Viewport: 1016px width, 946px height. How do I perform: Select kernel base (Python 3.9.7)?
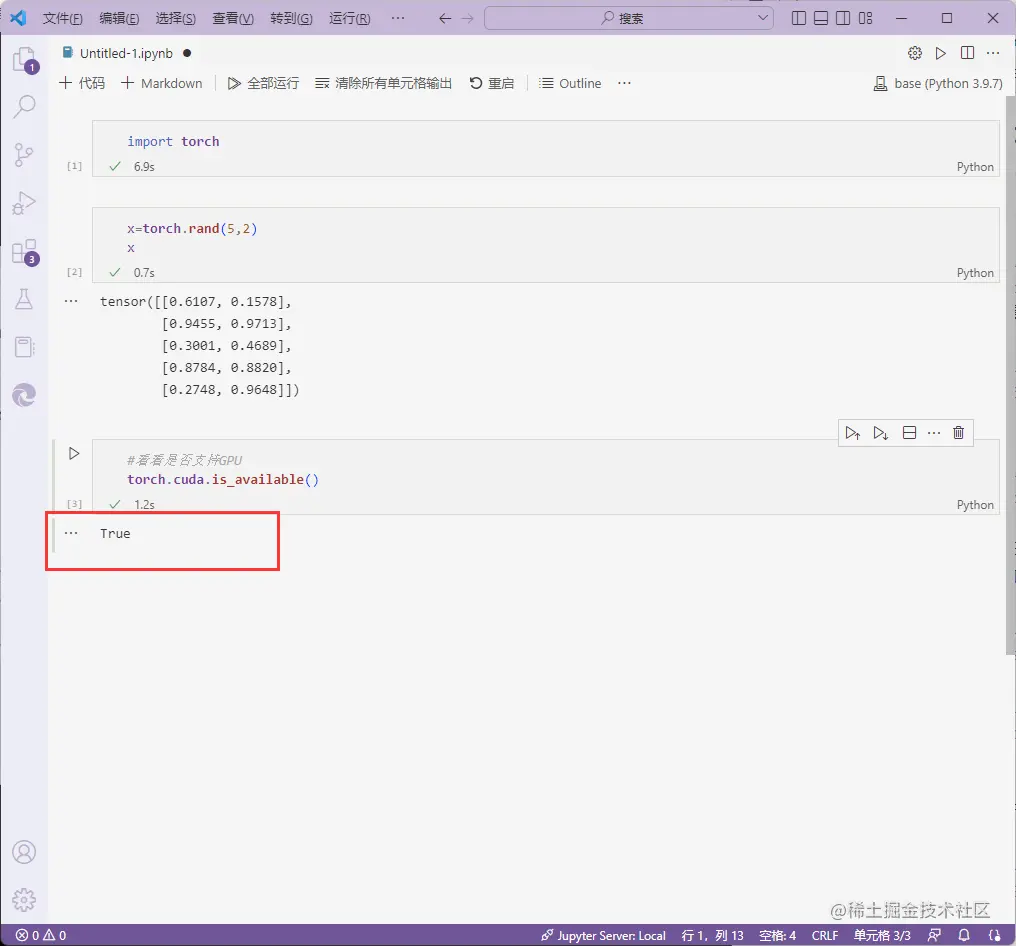[938, 83]
